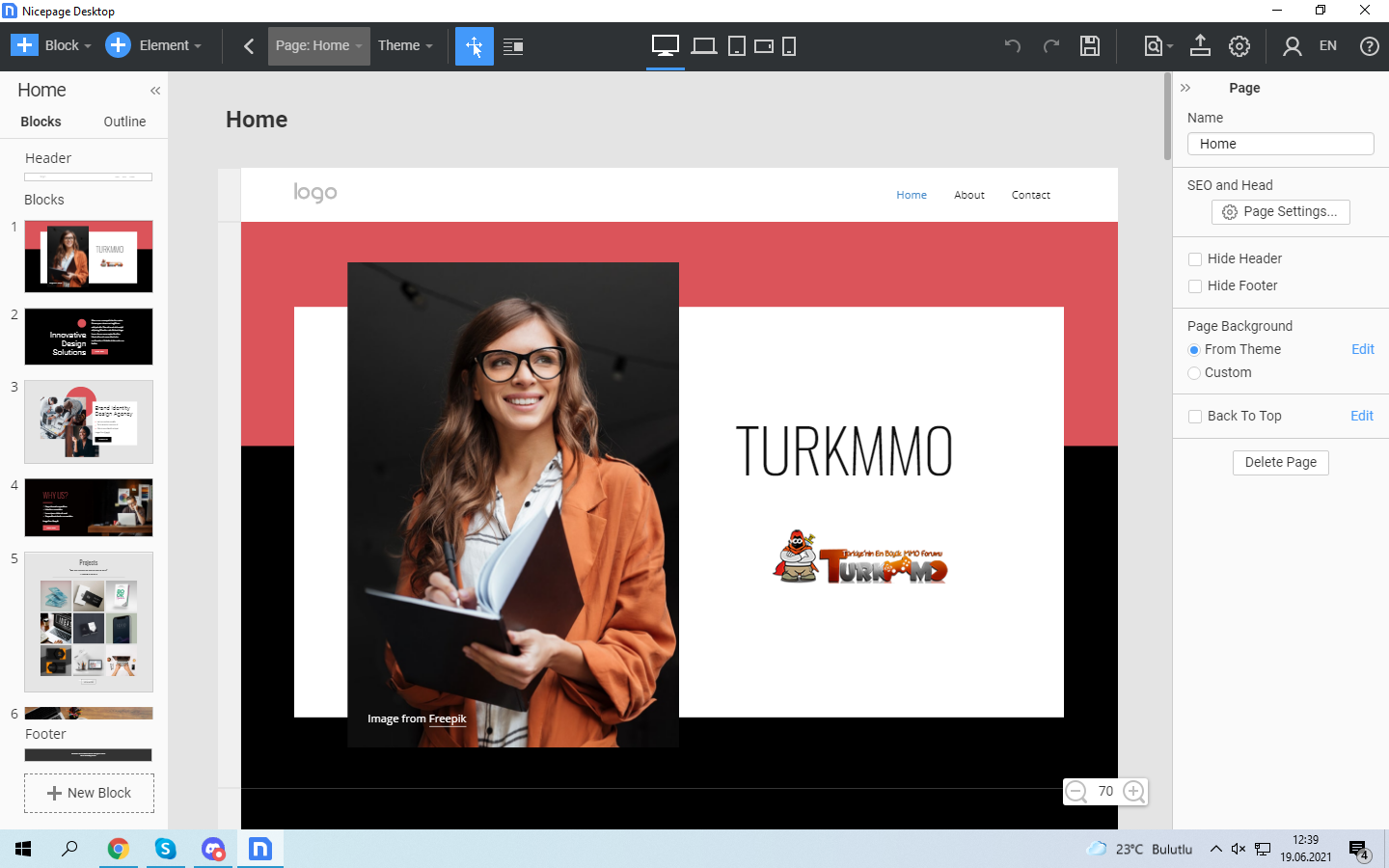Viewport: 1389px width, 868px height.
Task: Click Contact in the site menu
Action: (1031, 195)
